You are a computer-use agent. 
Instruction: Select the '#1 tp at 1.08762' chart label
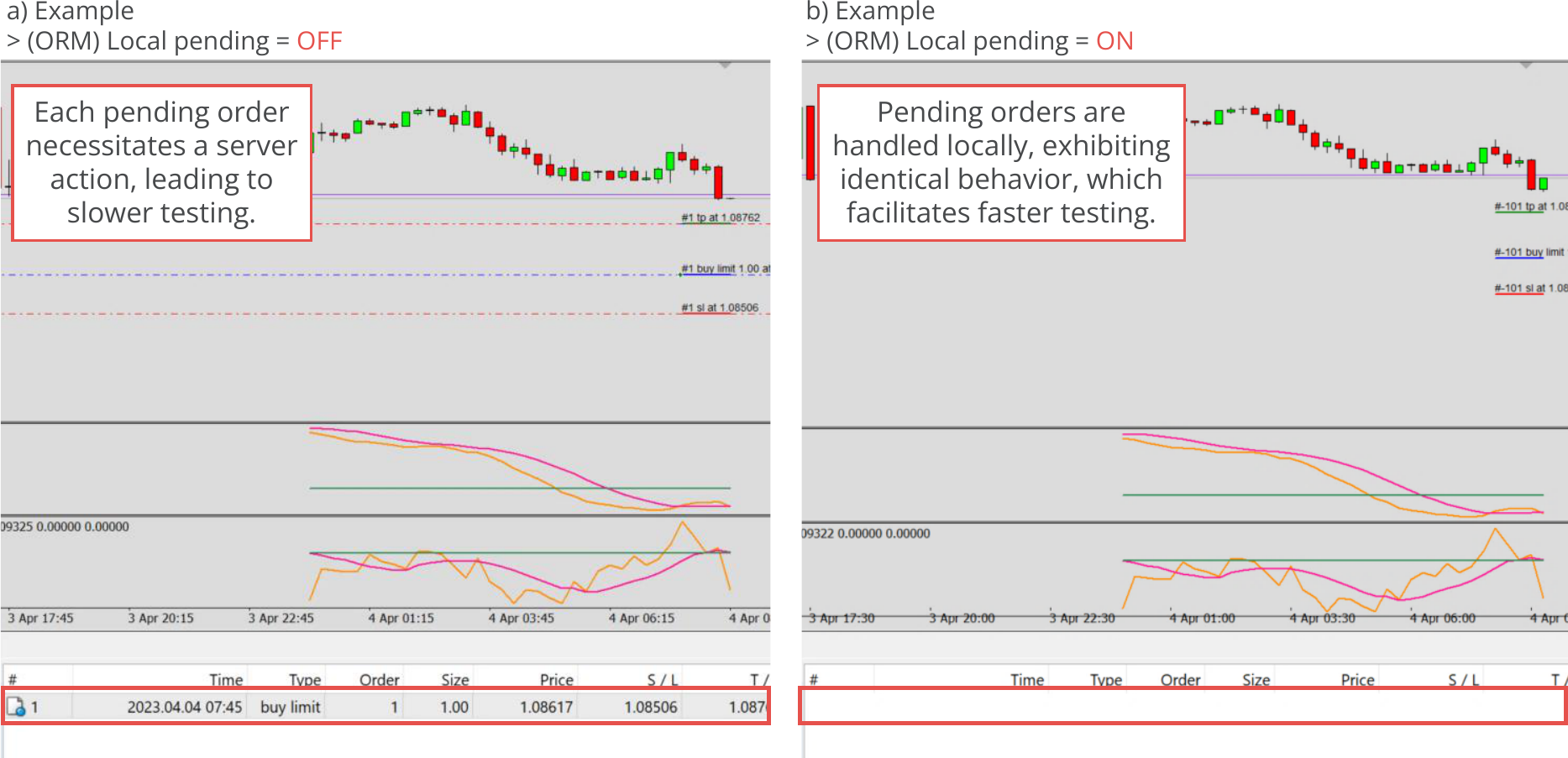(721, 217)
